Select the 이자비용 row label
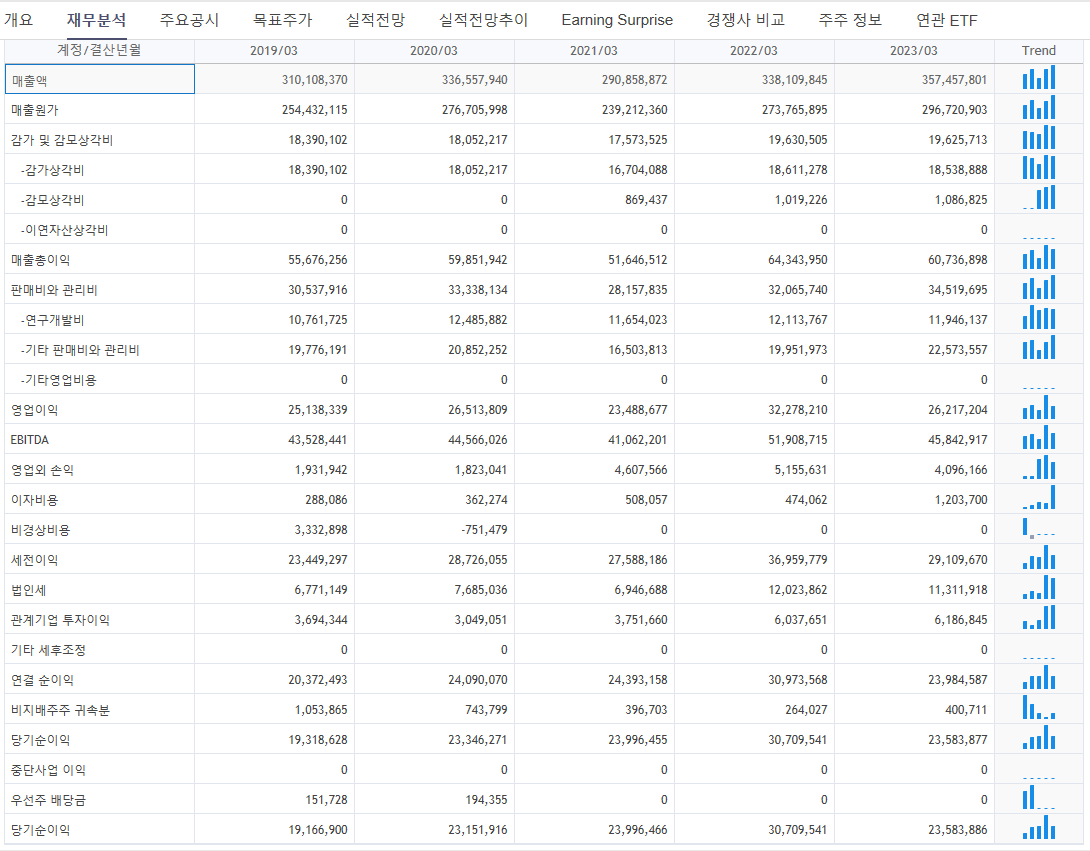 [35, 500]
